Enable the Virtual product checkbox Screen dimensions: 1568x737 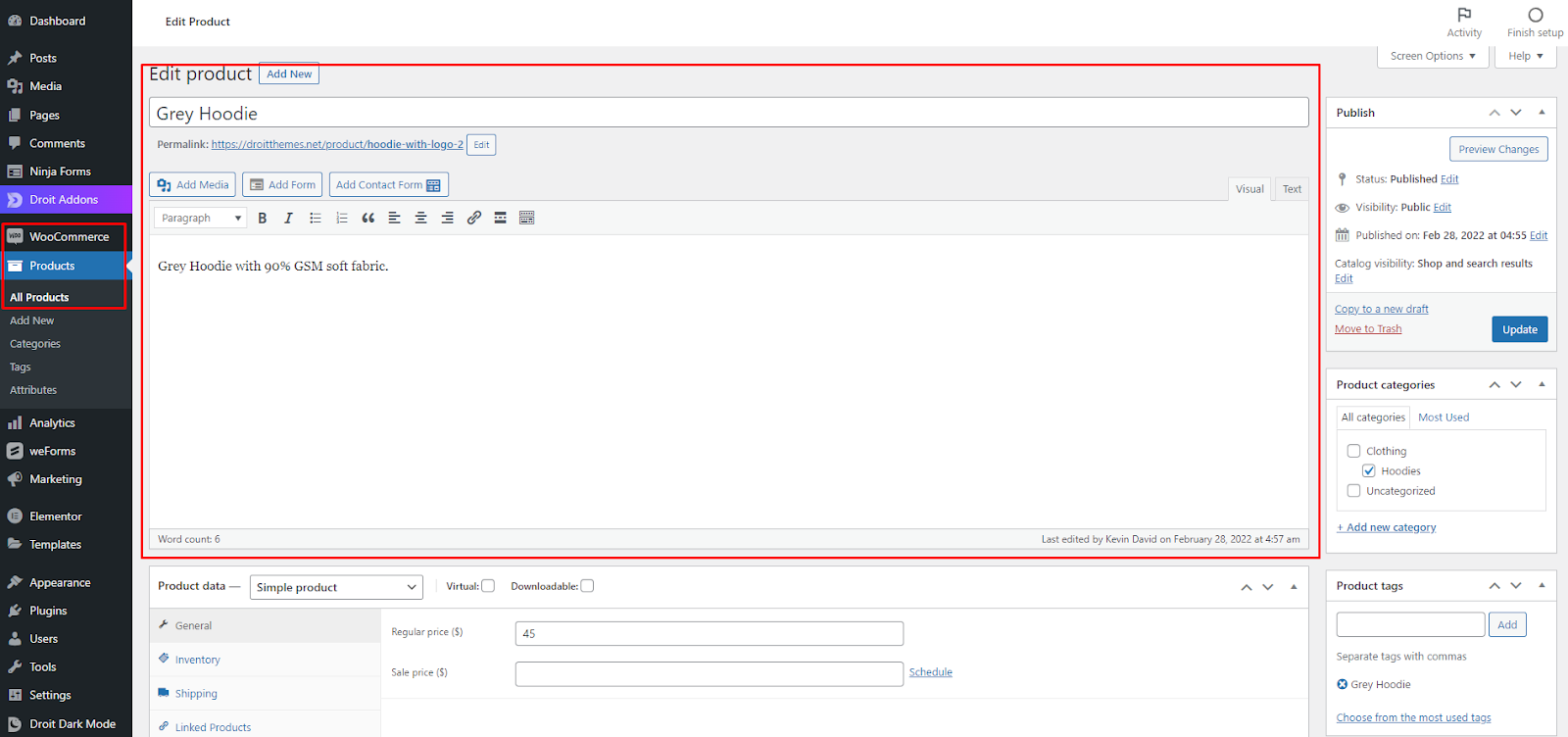tap(488, 586)
